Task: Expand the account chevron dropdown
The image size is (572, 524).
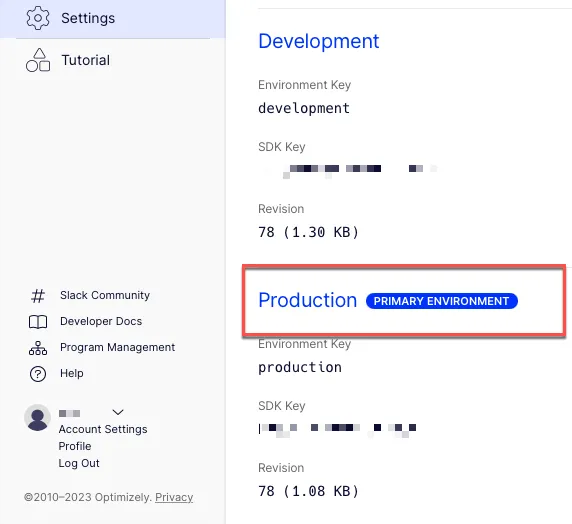Action: pyautogui.click(x=118, y=412)
